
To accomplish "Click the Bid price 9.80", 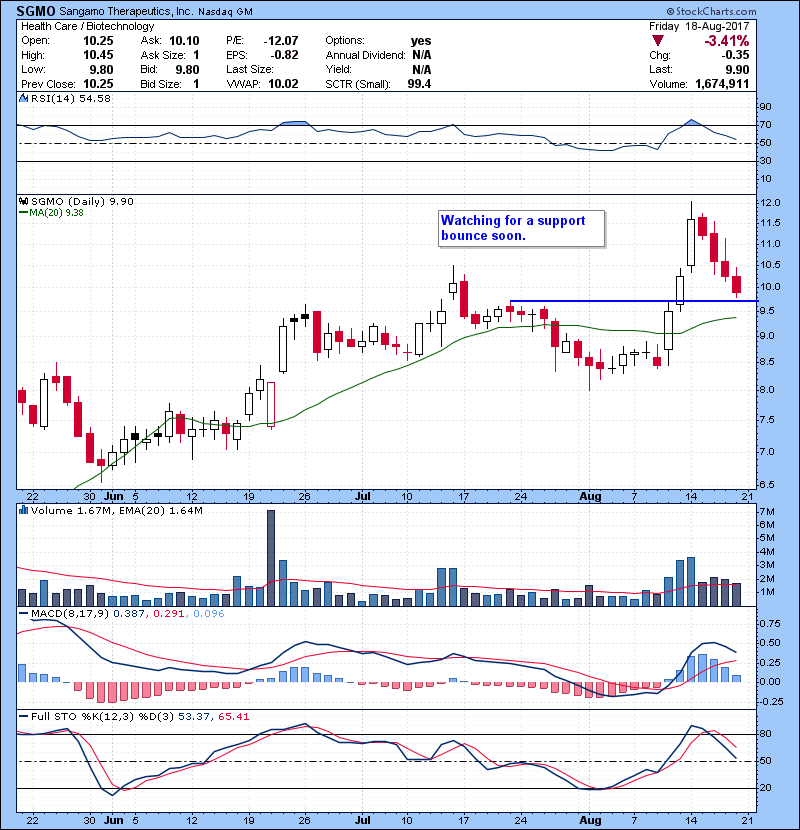I will coord(187,69).
